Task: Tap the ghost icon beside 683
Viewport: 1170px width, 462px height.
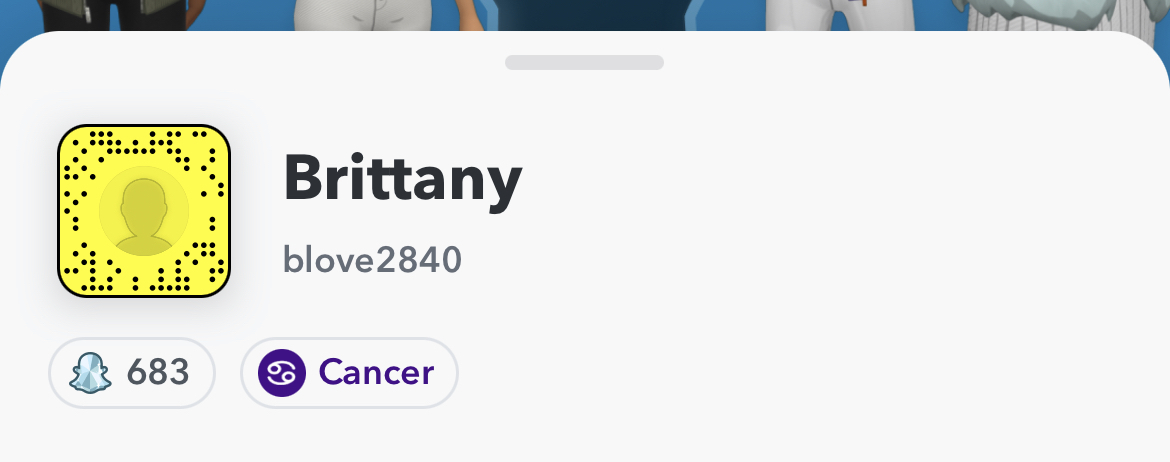Action: (90, 372)
